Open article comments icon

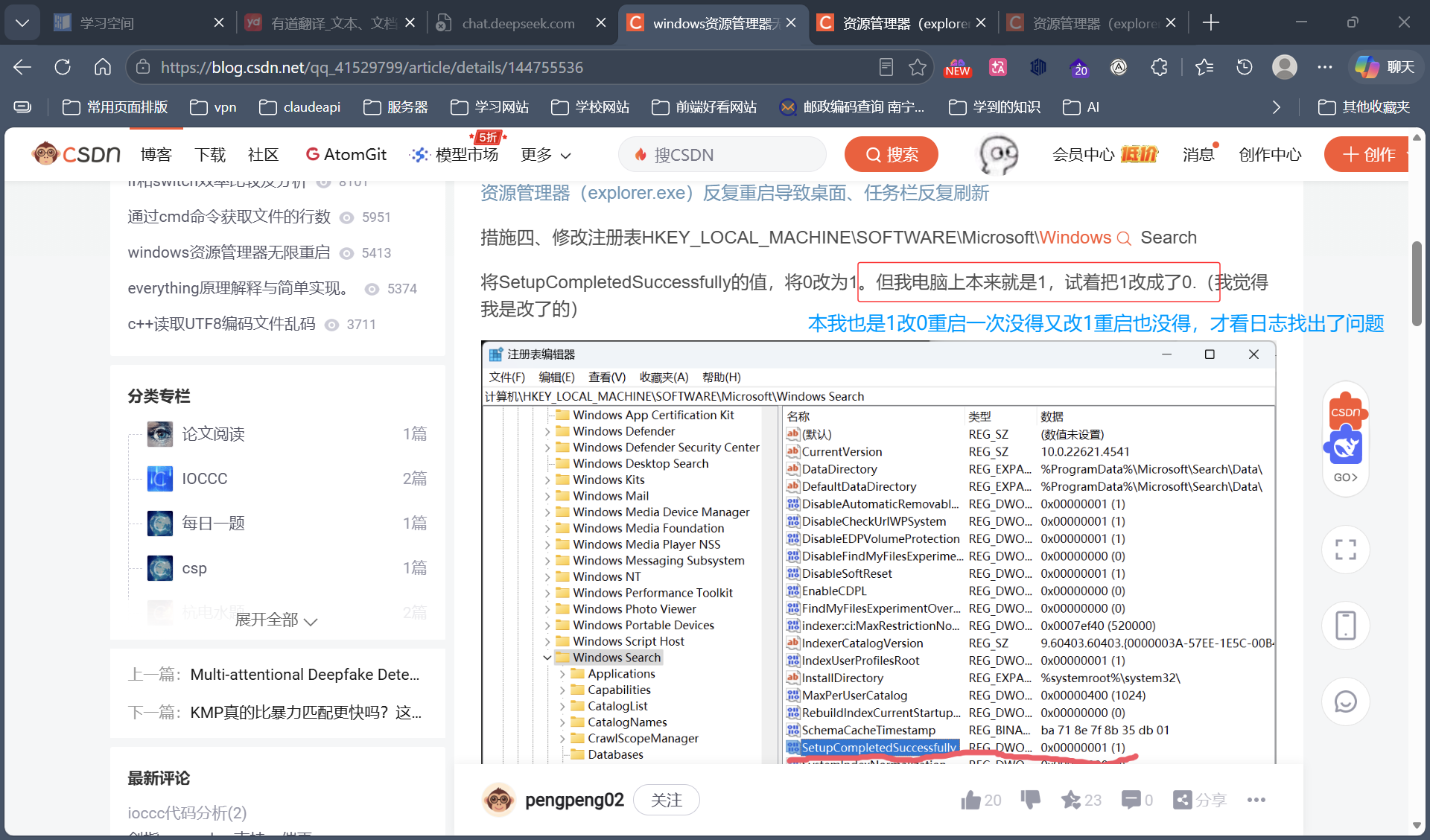point(1131,801)
